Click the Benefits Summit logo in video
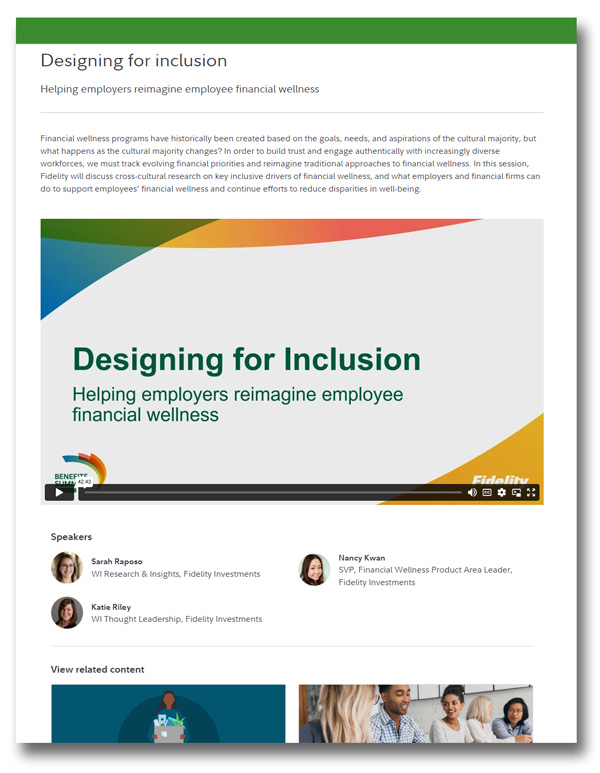Image resolution: width=600 pixels, height=773 pixels. (75, 468)
